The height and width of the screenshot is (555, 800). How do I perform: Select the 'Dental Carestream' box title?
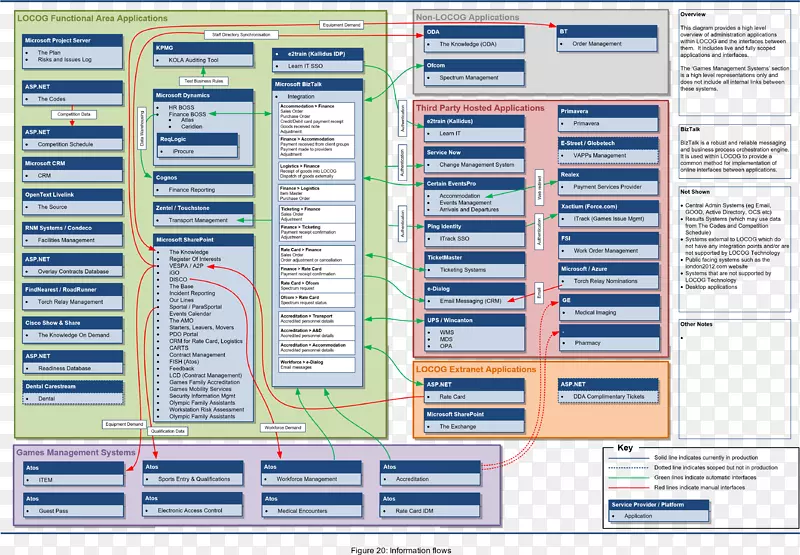point(51,387)
